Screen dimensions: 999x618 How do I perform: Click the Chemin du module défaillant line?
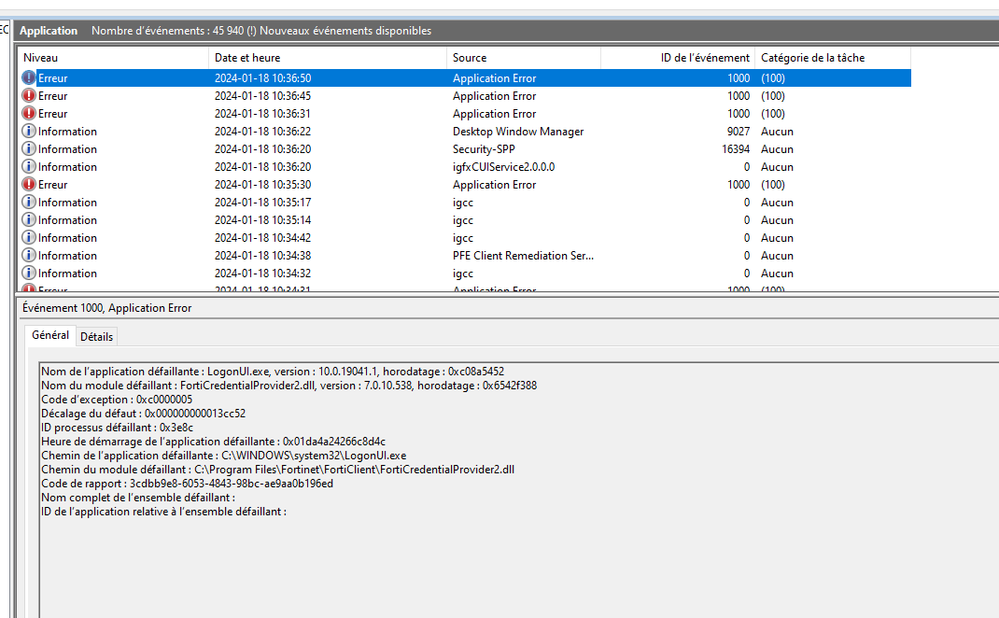[278, 470]
